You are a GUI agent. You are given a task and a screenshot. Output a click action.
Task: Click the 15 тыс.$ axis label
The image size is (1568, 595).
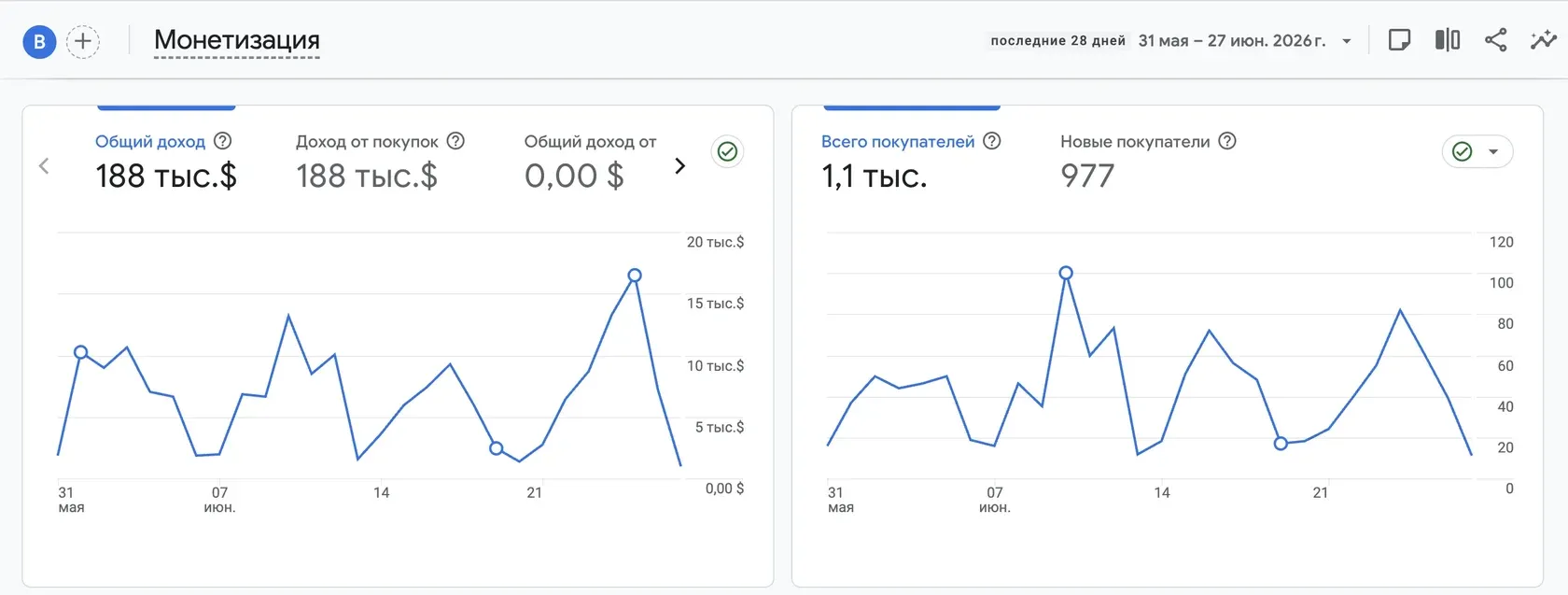pyautogui.click(x=715, y=304)
